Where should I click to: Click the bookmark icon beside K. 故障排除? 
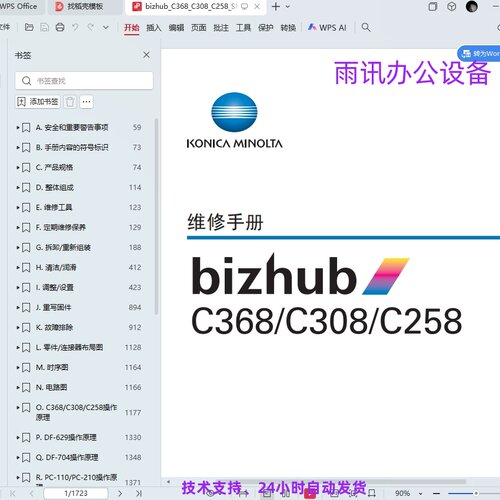[x=26, y=327]
